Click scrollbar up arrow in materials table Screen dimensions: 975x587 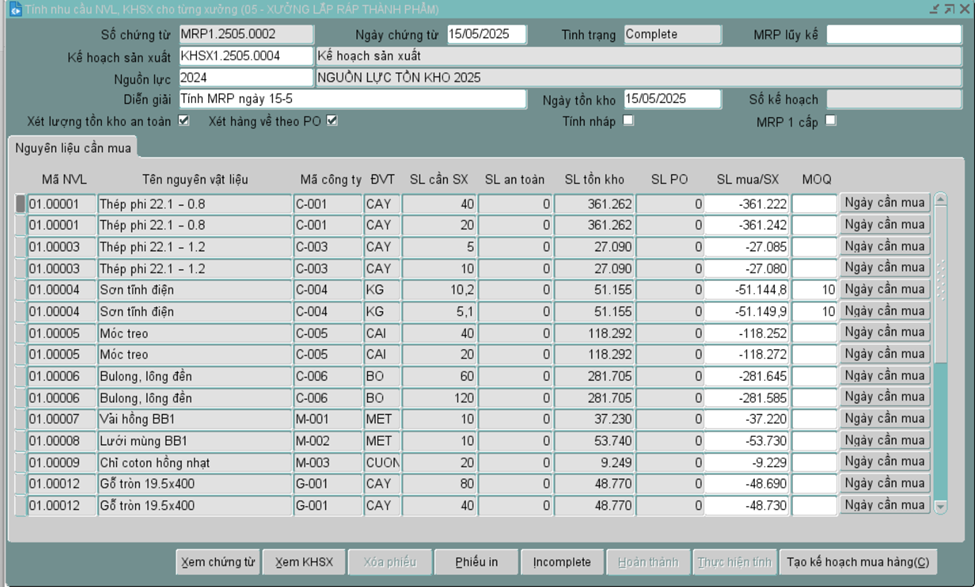point(940,201)
